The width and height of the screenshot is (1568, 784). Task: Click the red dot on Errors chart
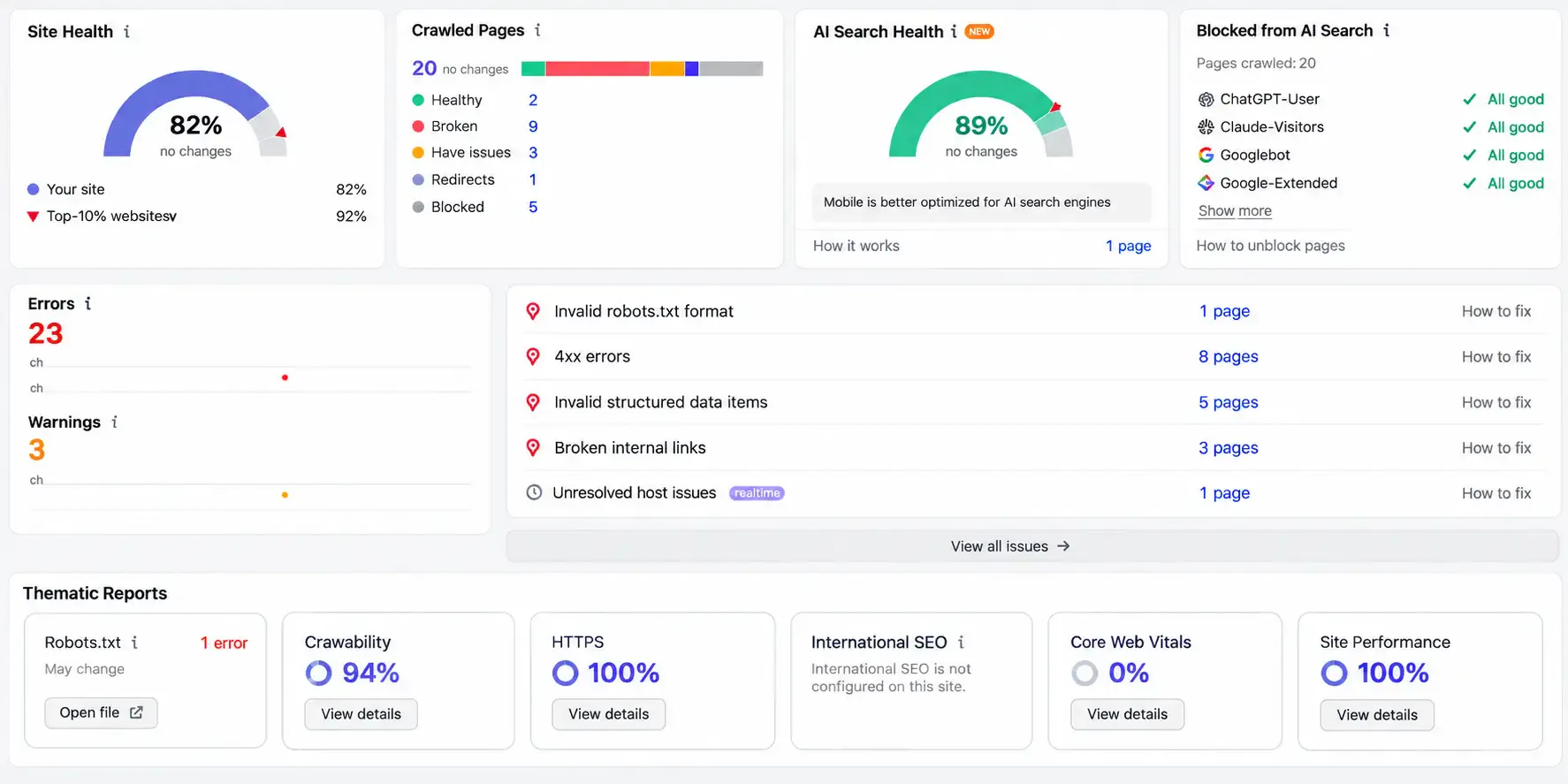(x=285, y=377)
